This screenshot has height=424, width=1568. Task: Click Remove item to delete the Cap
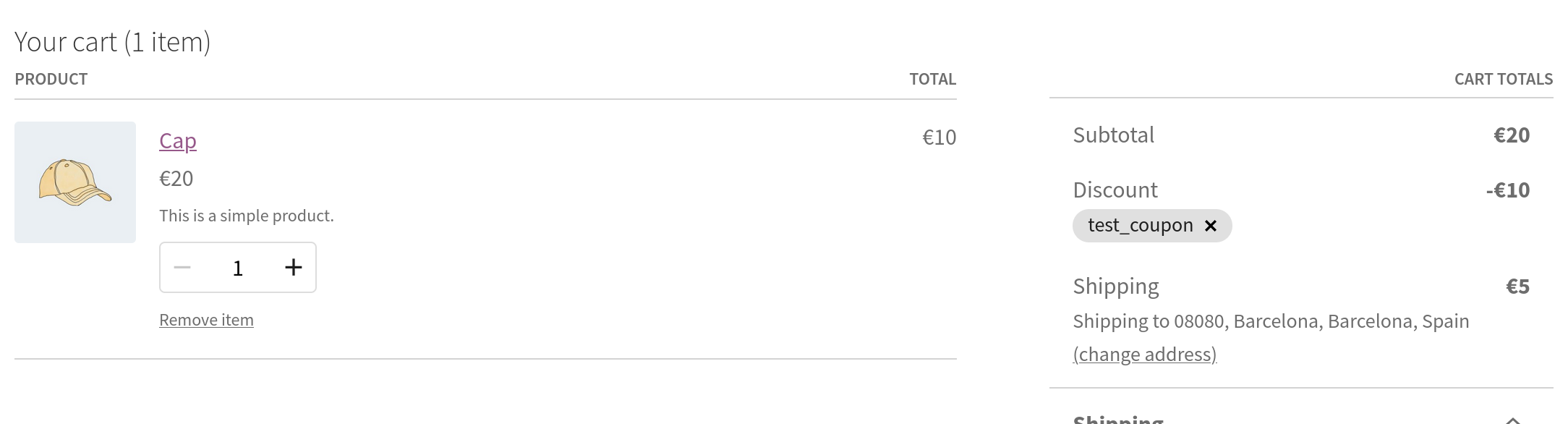pyautogui.click(x=206, y=319)
